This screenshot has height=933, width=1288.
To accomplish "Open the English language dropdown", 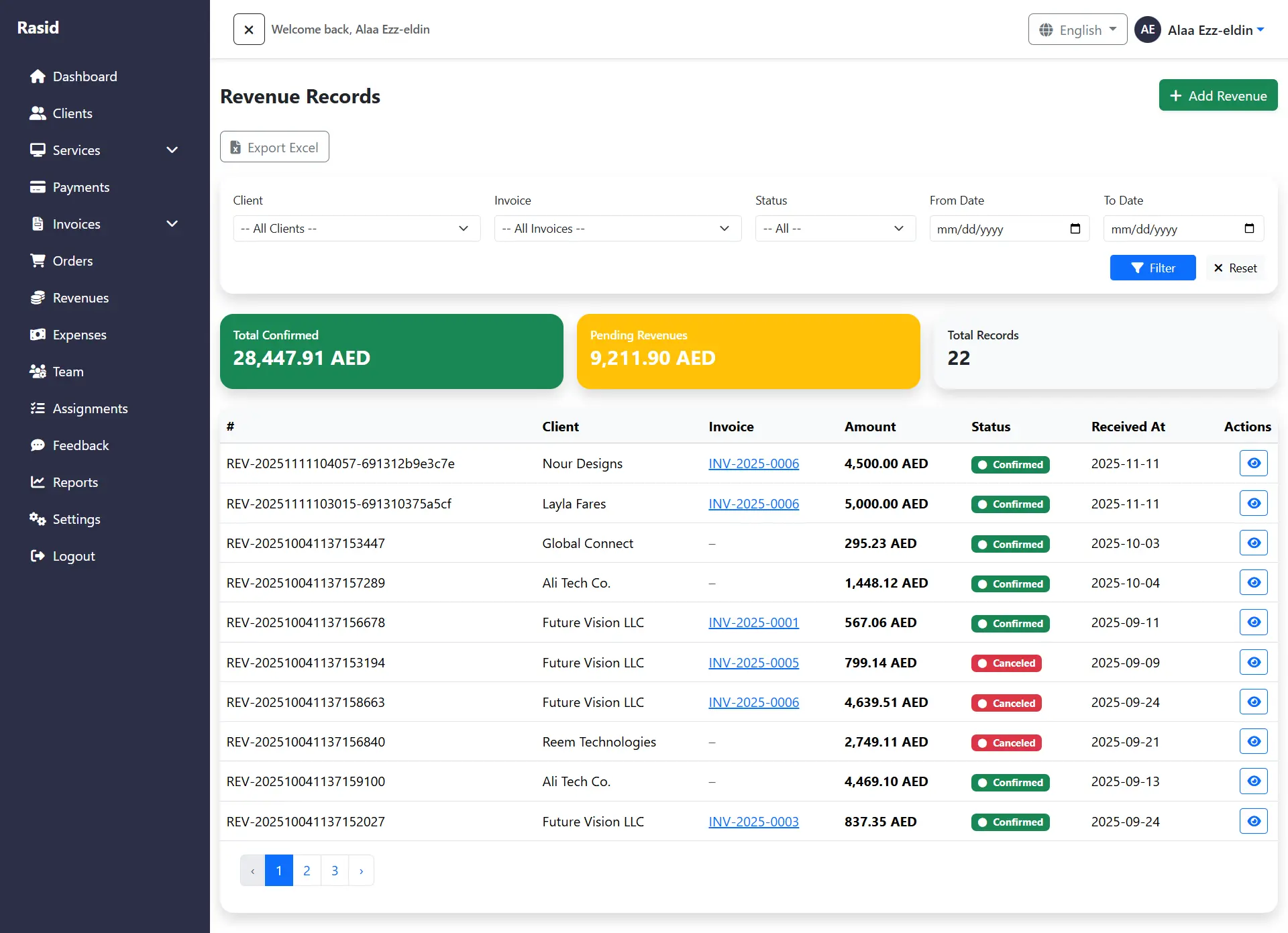I will point(1077,30).
